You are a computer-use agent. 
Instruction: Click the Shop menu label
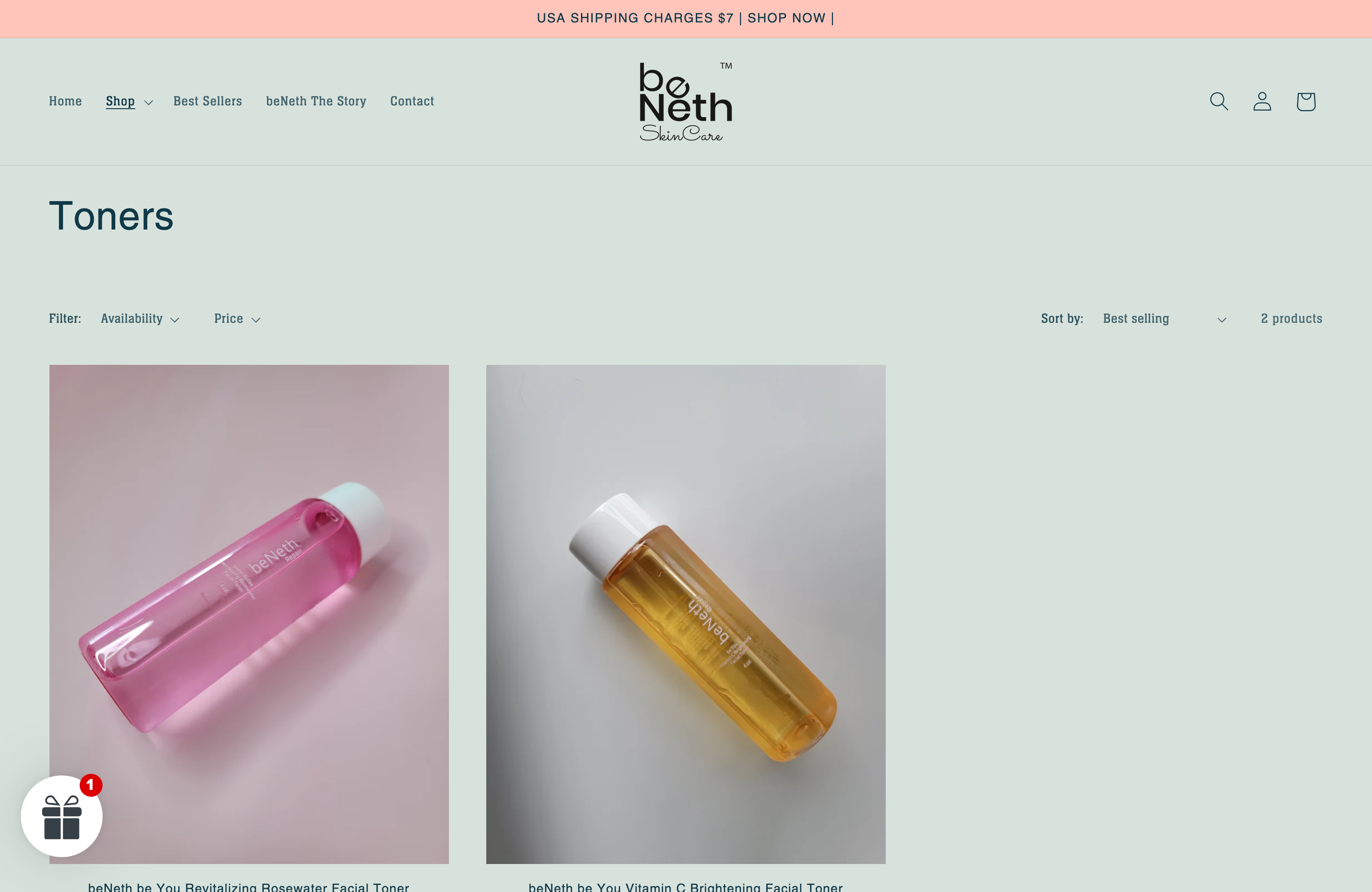tap(120, 101)
